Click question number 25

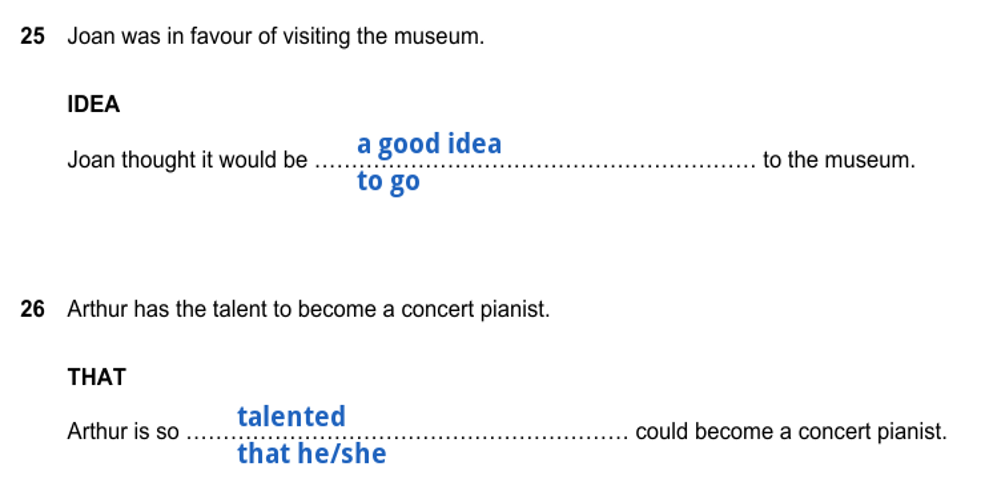pos(33,36)
